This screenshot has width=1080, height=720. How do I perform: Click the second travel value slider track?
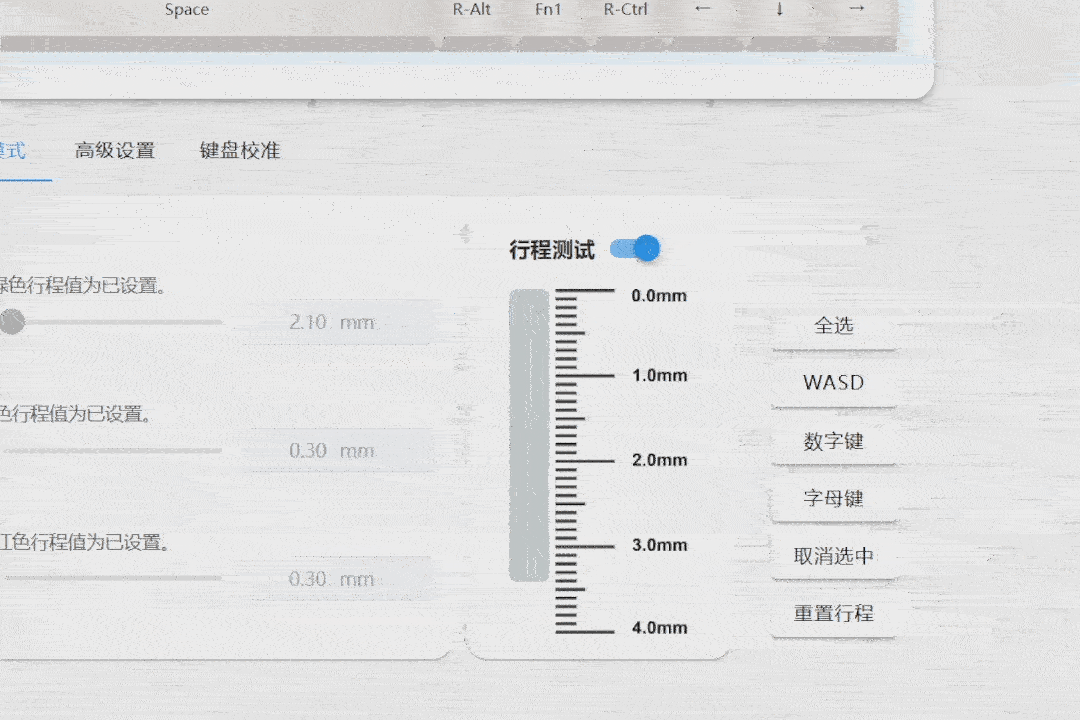[x=110, y=450]
